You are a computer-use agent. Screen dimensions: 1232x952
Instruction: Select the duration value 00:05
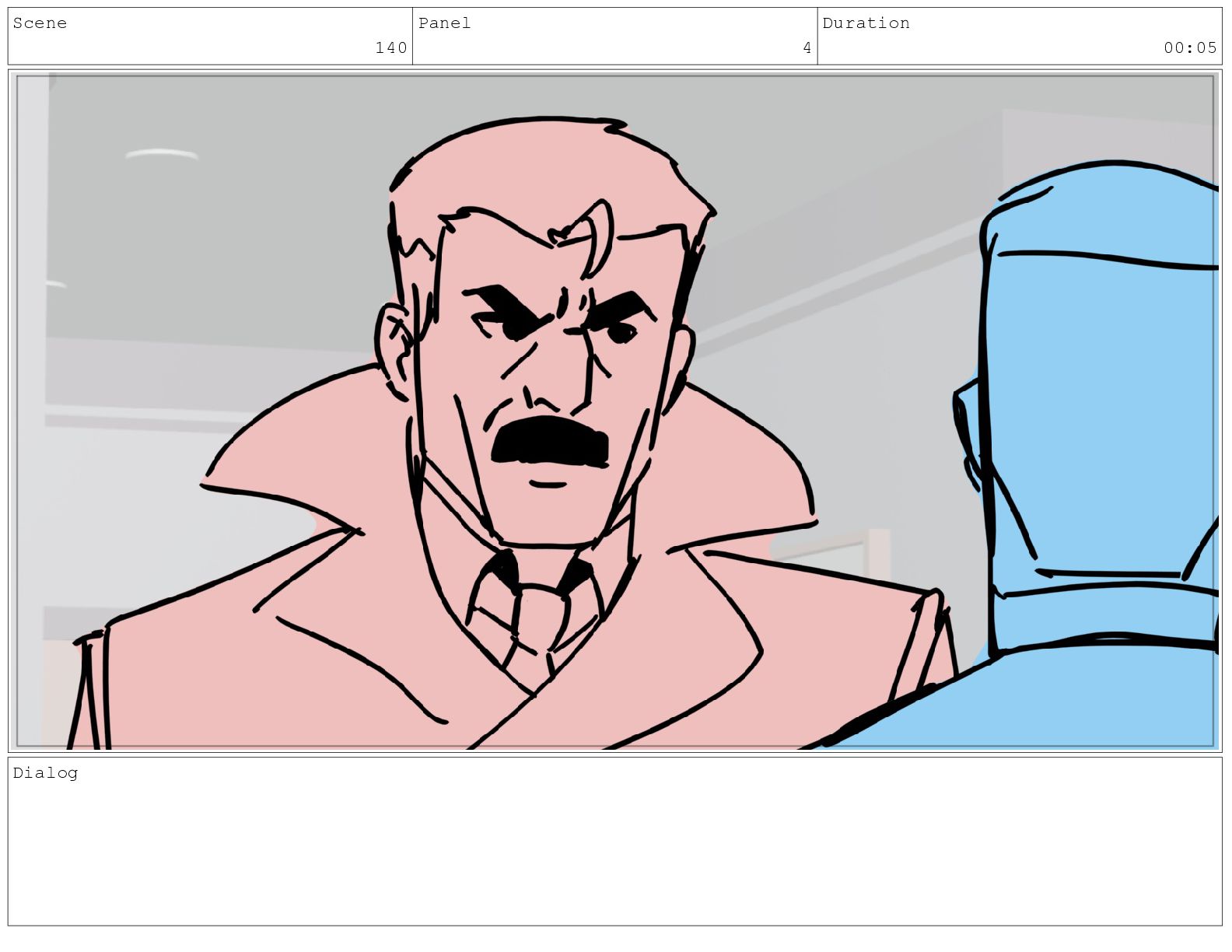[1190, 48]
